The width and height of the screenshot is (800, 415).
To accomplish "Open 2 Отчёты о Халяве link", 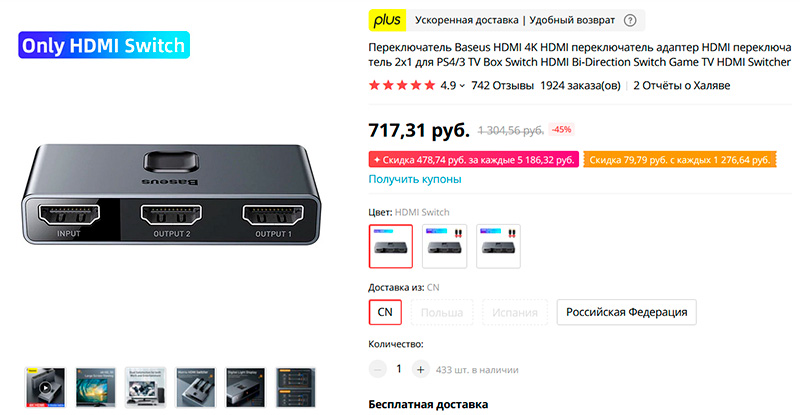I will click(682, 86).
